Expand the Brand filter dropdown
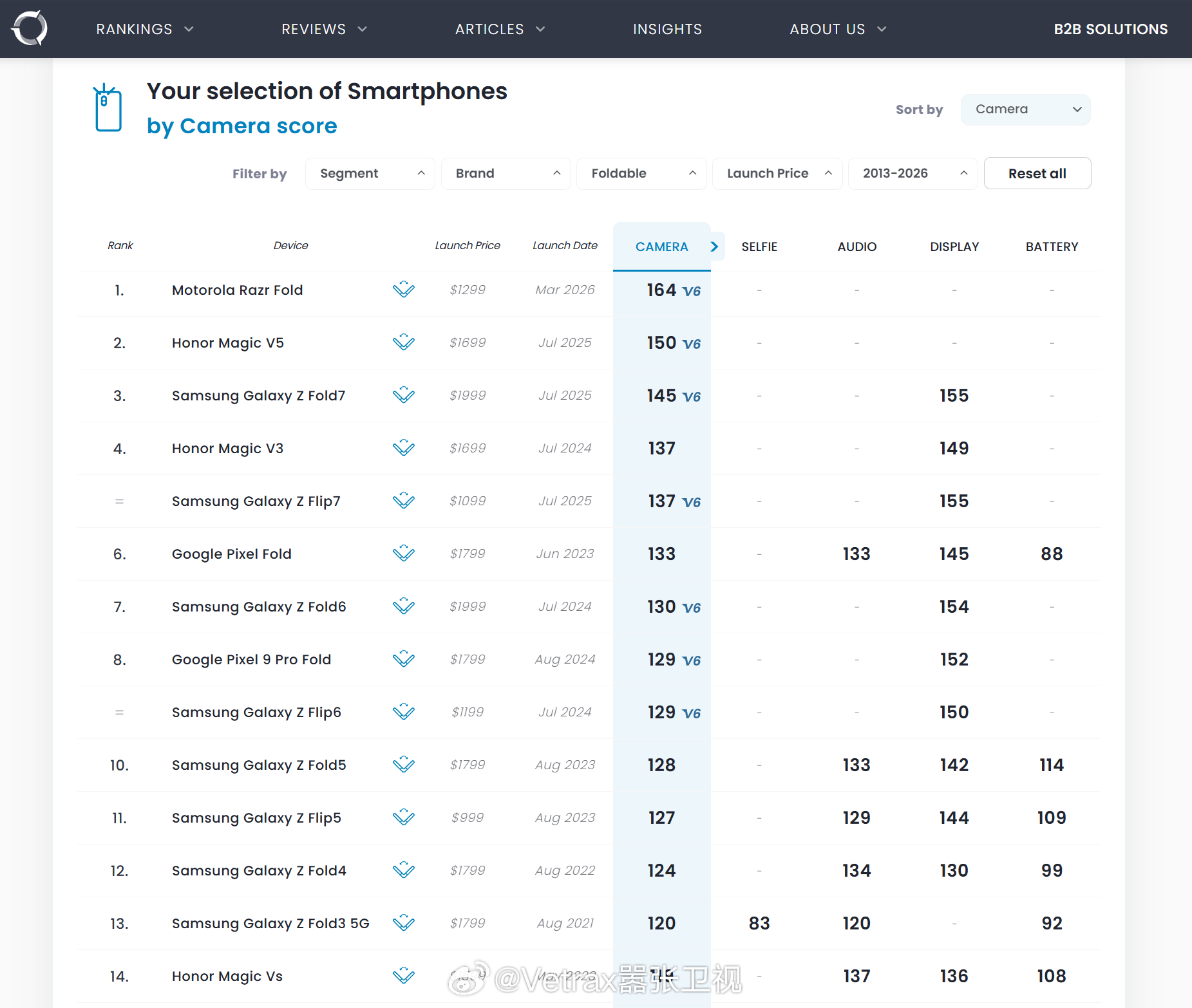 [x=506, y=174]
